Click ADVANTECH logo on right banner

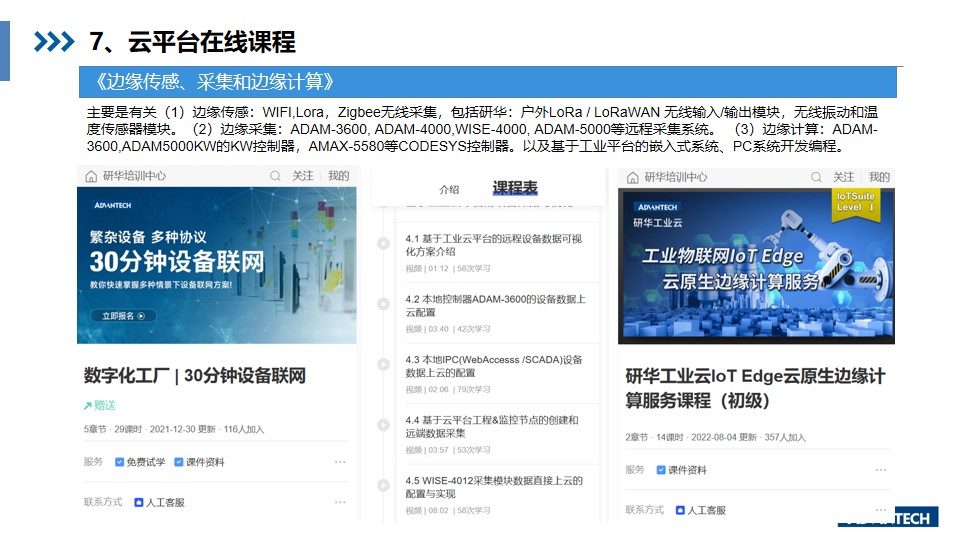pyautogui.click(x=657, y=208)
